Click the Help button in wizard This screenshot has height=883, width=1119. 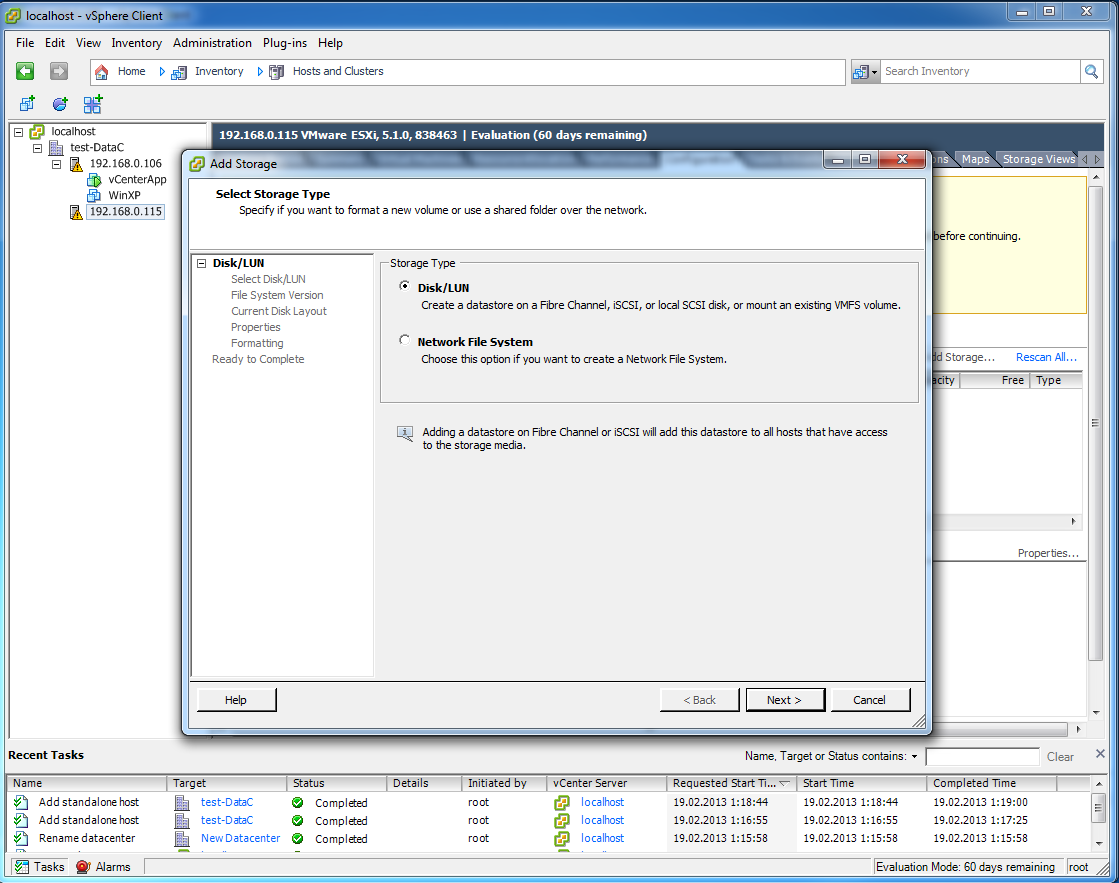(x=236, y=700)
